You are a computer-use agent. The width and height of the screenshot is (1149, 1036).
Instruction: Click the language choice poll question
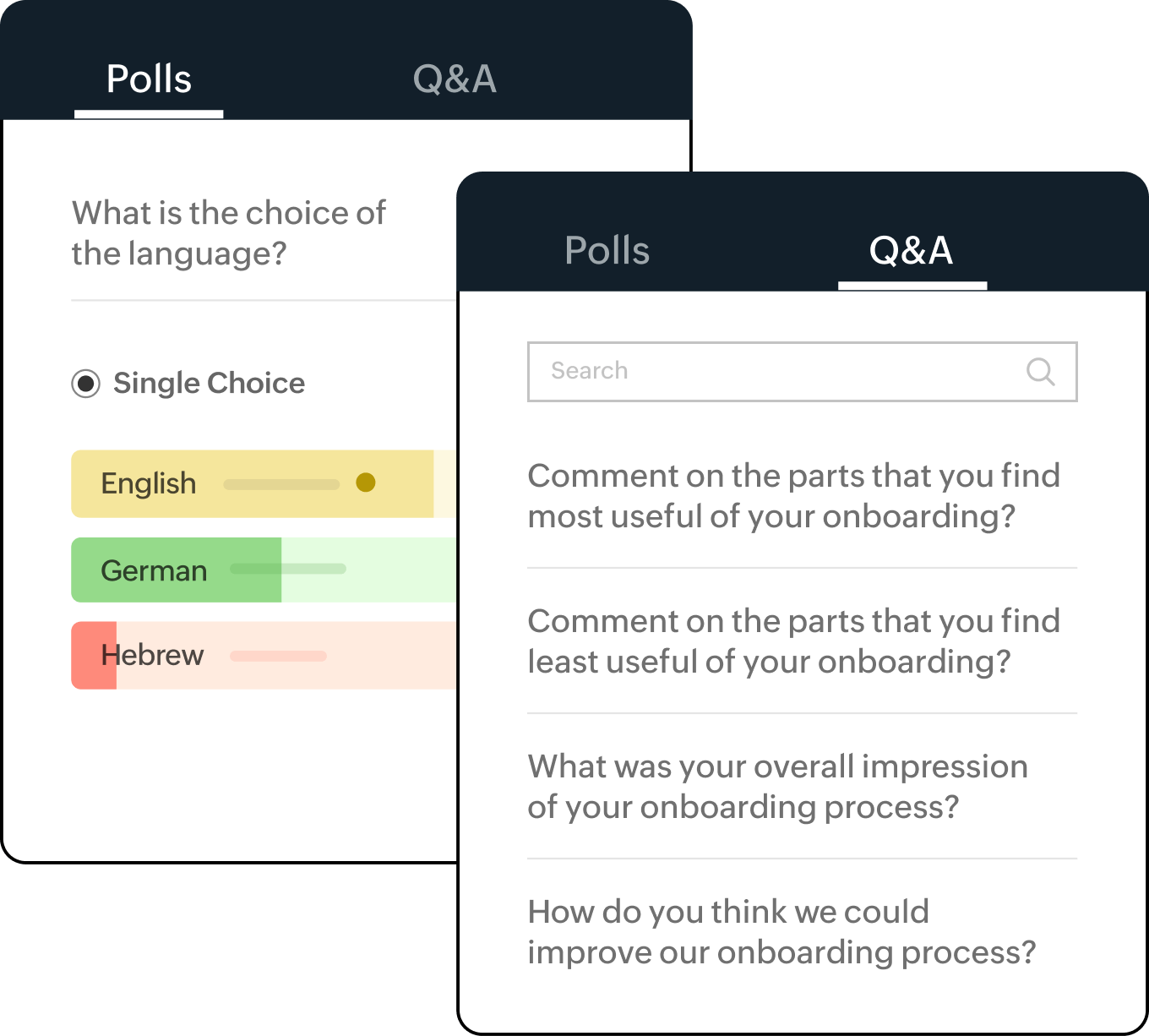[228, 233]
